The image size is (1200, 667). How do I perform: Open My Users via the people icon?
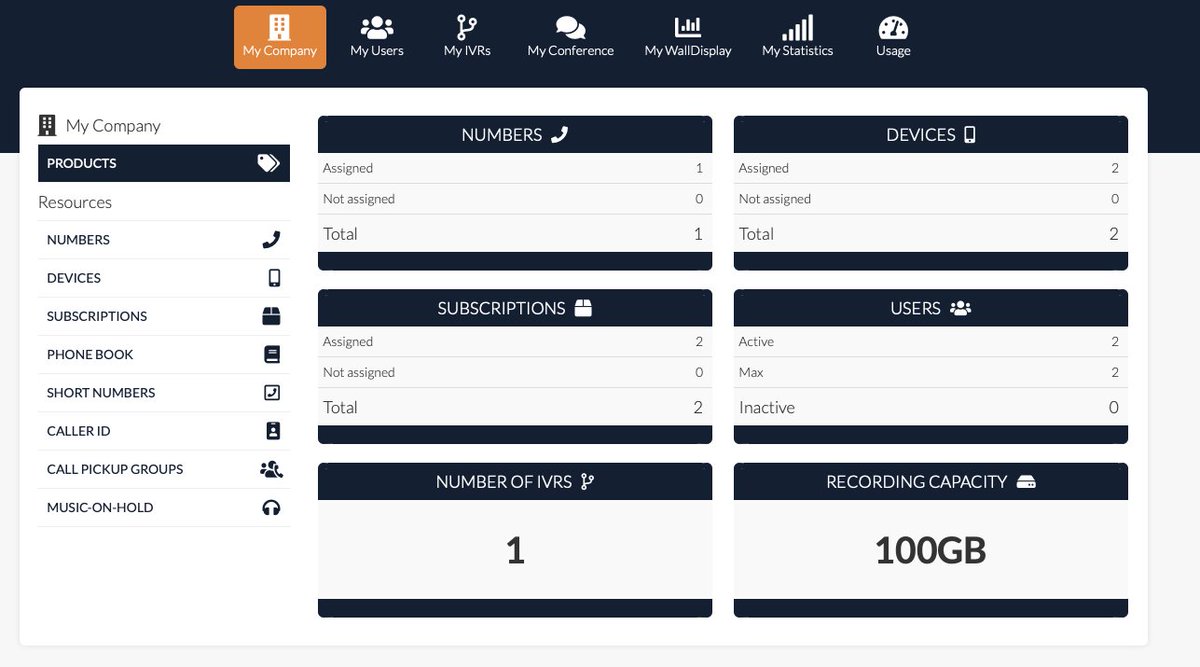click(x=376, y=24)
